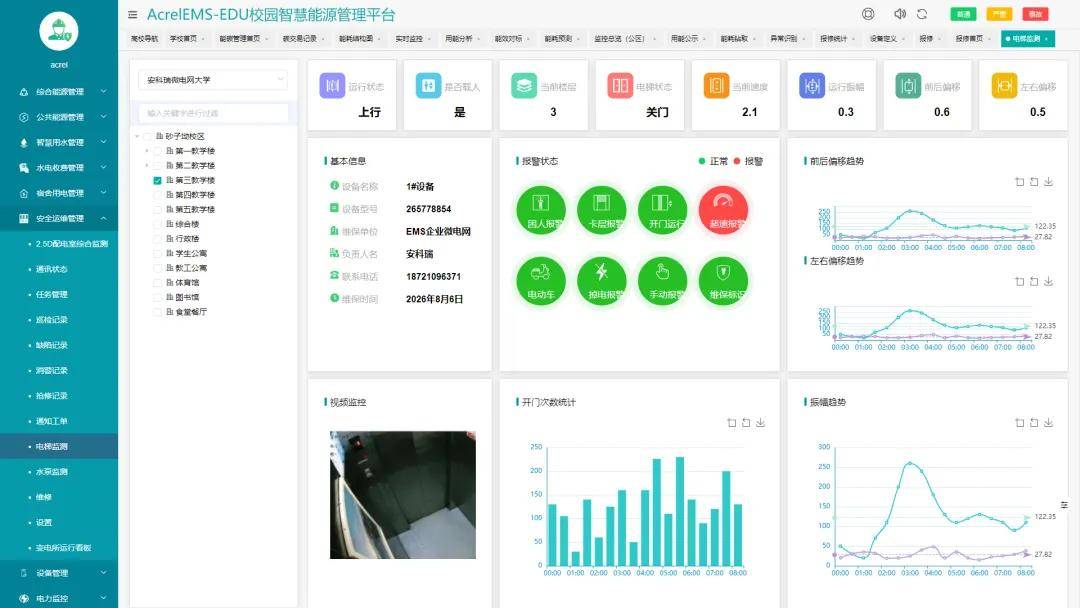Image resolution: width=1080 pixels, height=608 pixels.
Task: Click the refresh icon in top header
Action: pos(922,14)
